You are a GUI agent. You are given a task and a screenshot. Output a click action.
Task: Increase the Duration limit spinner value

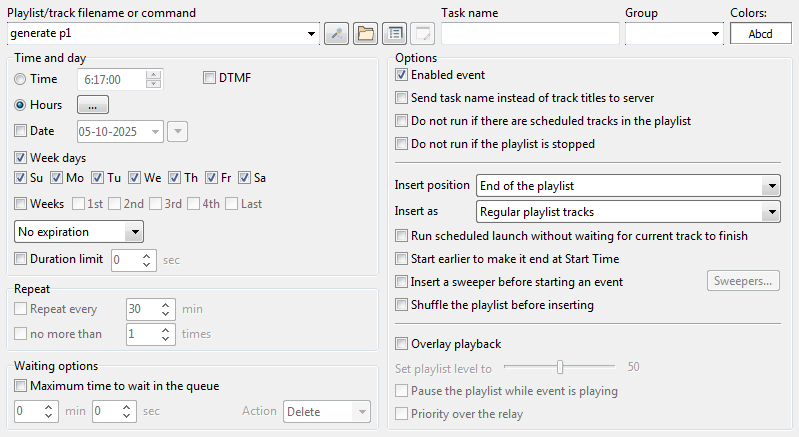click(148, 255)
